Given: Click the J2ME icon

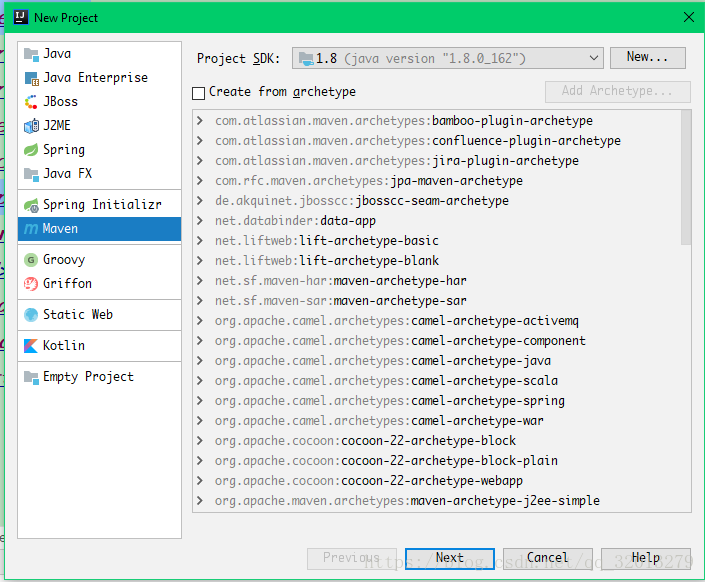Looking at the screenshot, I should (x=31, y=126).
